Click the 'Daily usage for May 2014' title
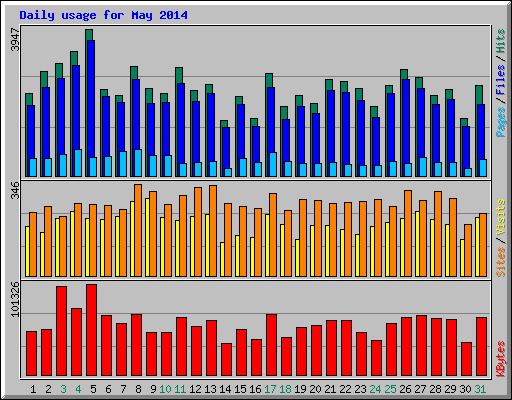 tap(103, 15)
